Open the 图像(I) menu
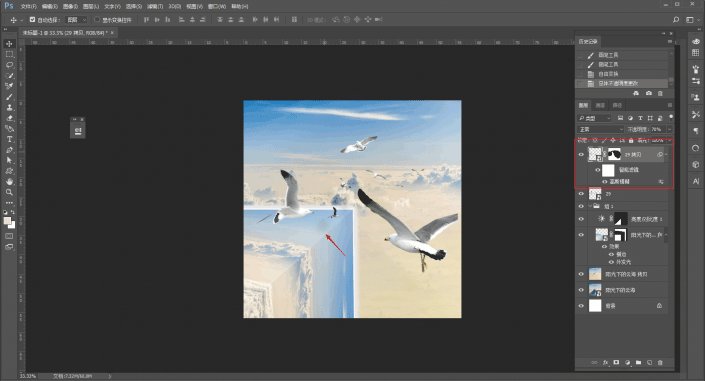The image size is (705, 381). point(70,6)
